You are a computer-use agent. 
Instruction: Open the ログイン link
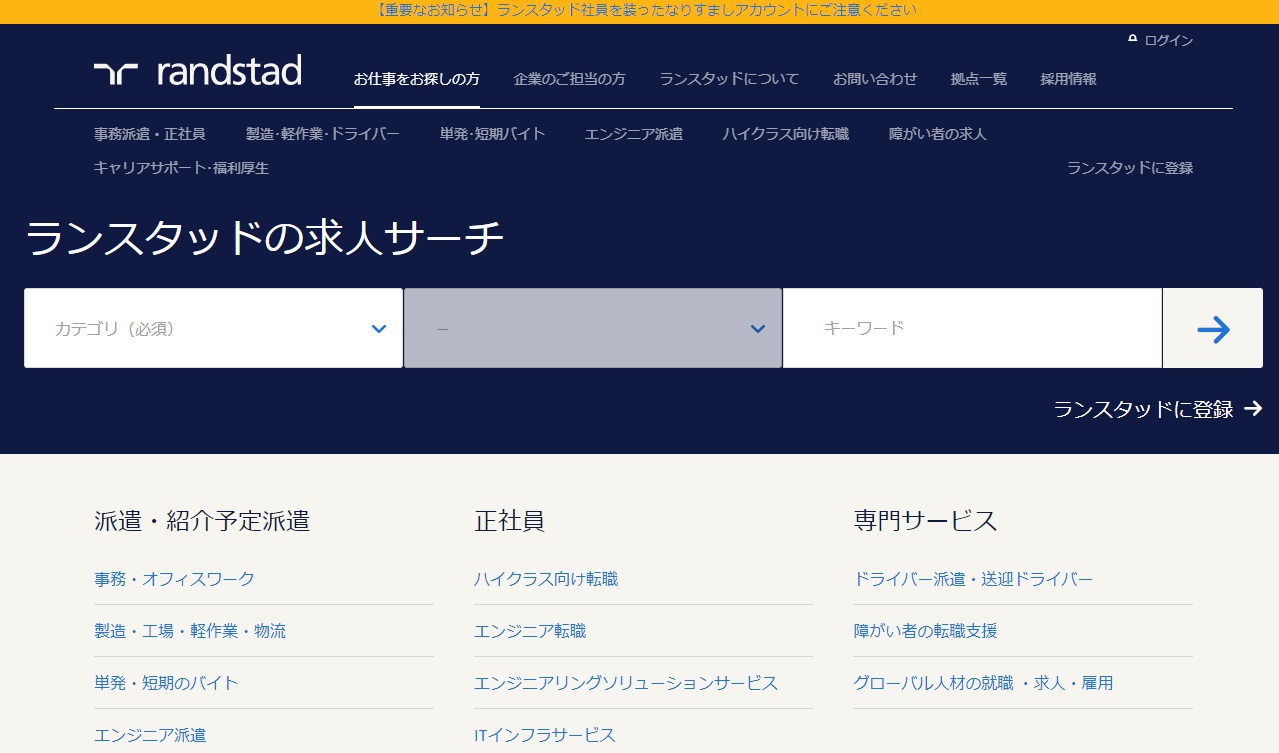(1169, 40)
